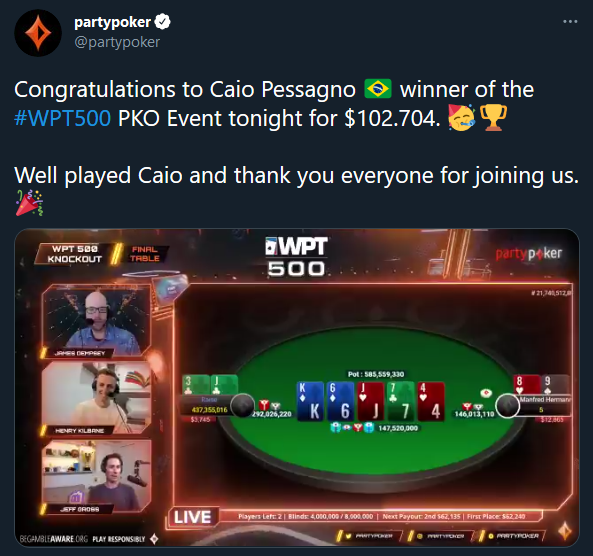The width and height of the screenshot is (593, 556).
Task: Click the BeGambleAware.org text
Action: click(53, 539)
